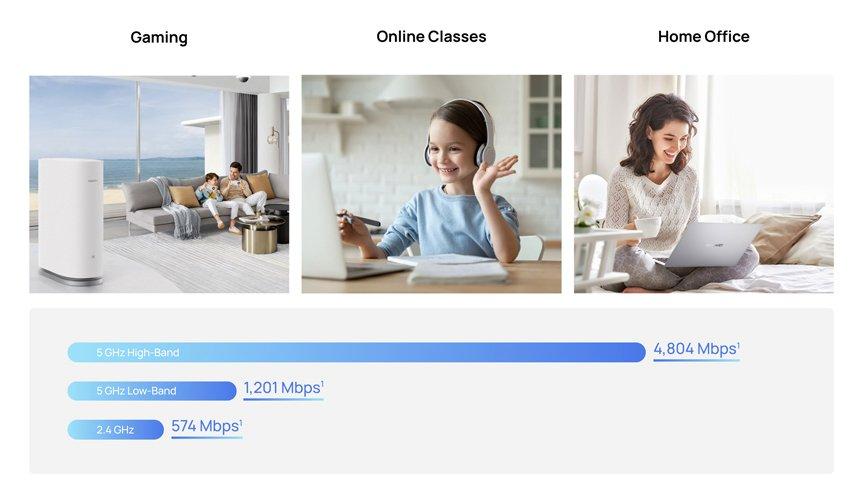Open the woman with laptop image
This screenshot has height=496, width=864.
pos(704,184)
